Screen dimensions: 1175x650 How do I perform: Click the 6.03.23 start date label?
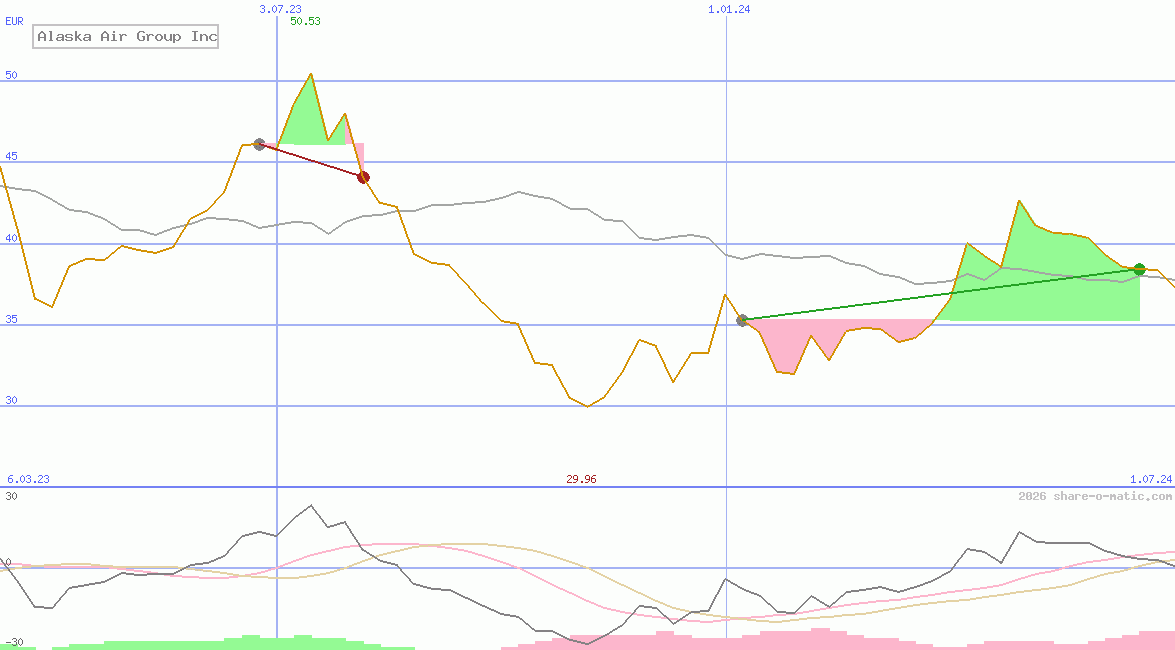28,479
